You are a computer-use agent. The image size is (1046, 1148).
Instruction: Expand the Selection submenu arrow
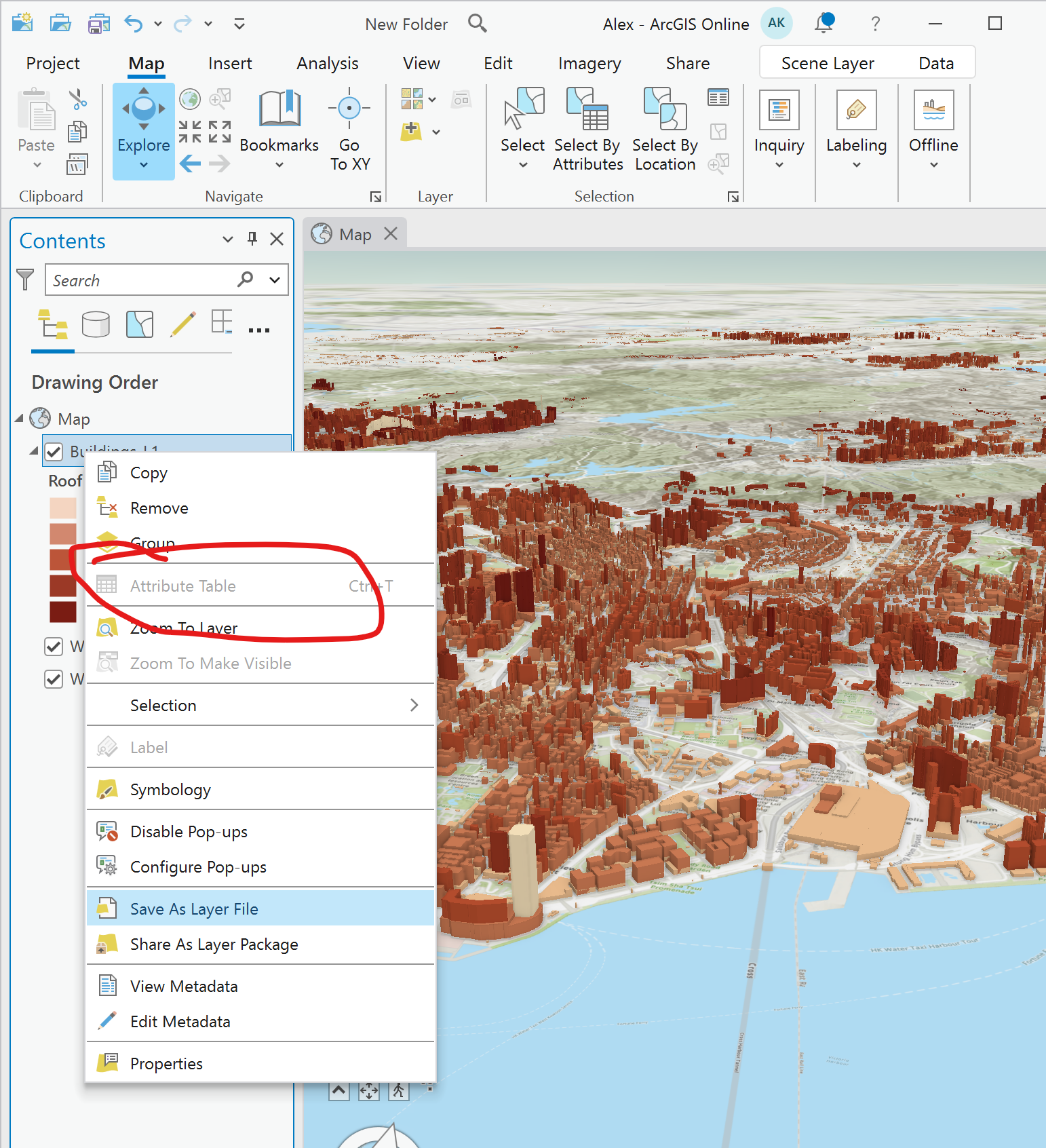(414, 706)
